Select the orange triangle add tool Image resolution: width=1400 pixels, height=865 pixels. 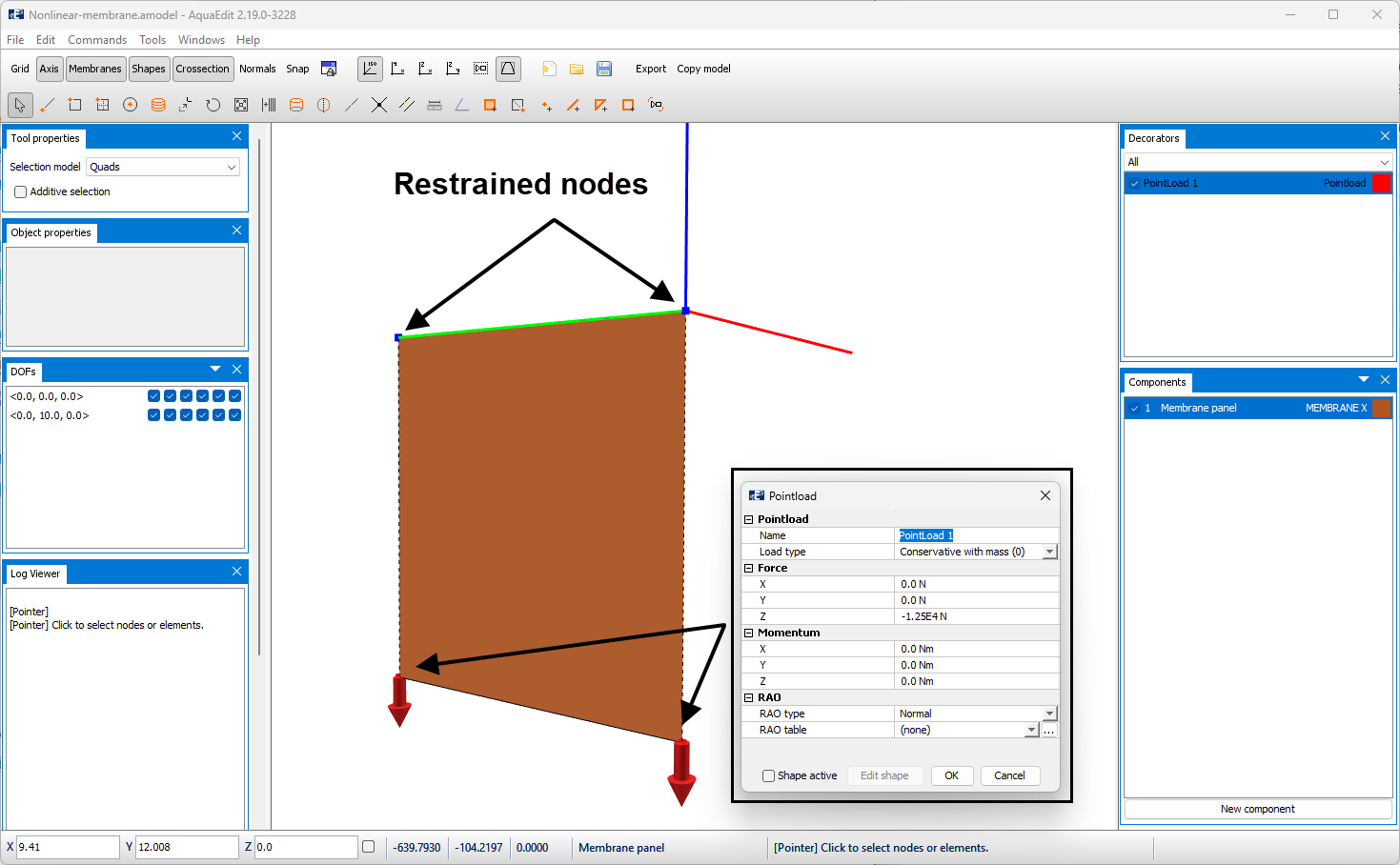(600, 105)
